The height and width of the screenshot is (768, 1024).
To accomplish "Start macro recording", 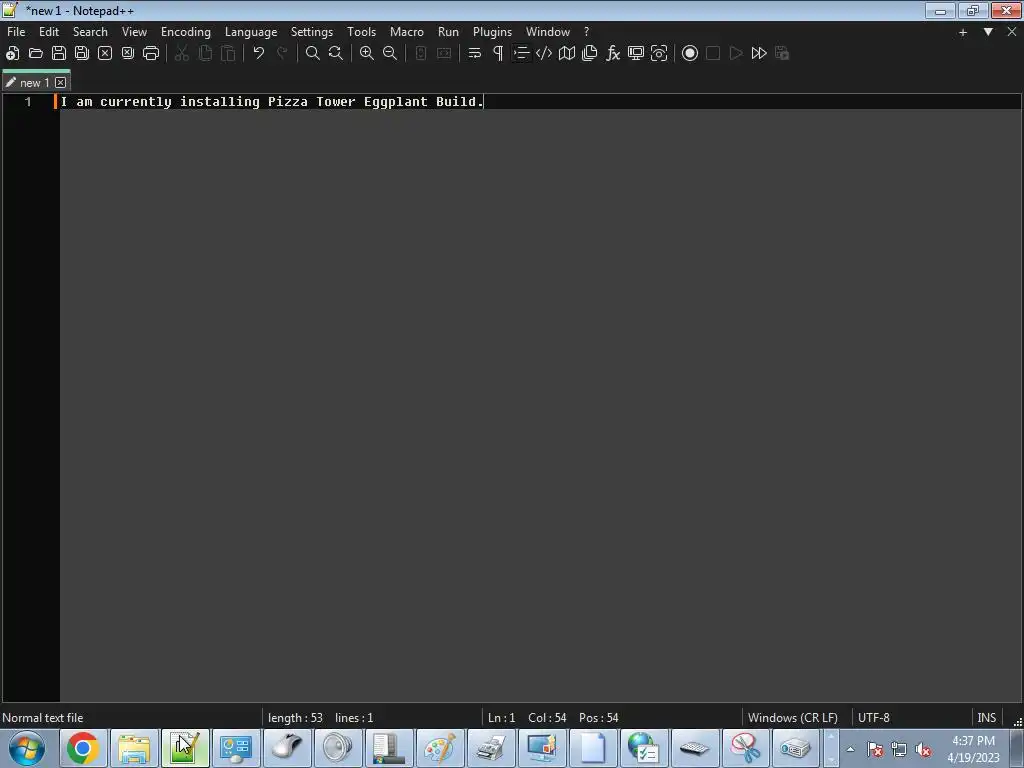I will [690, 54].
